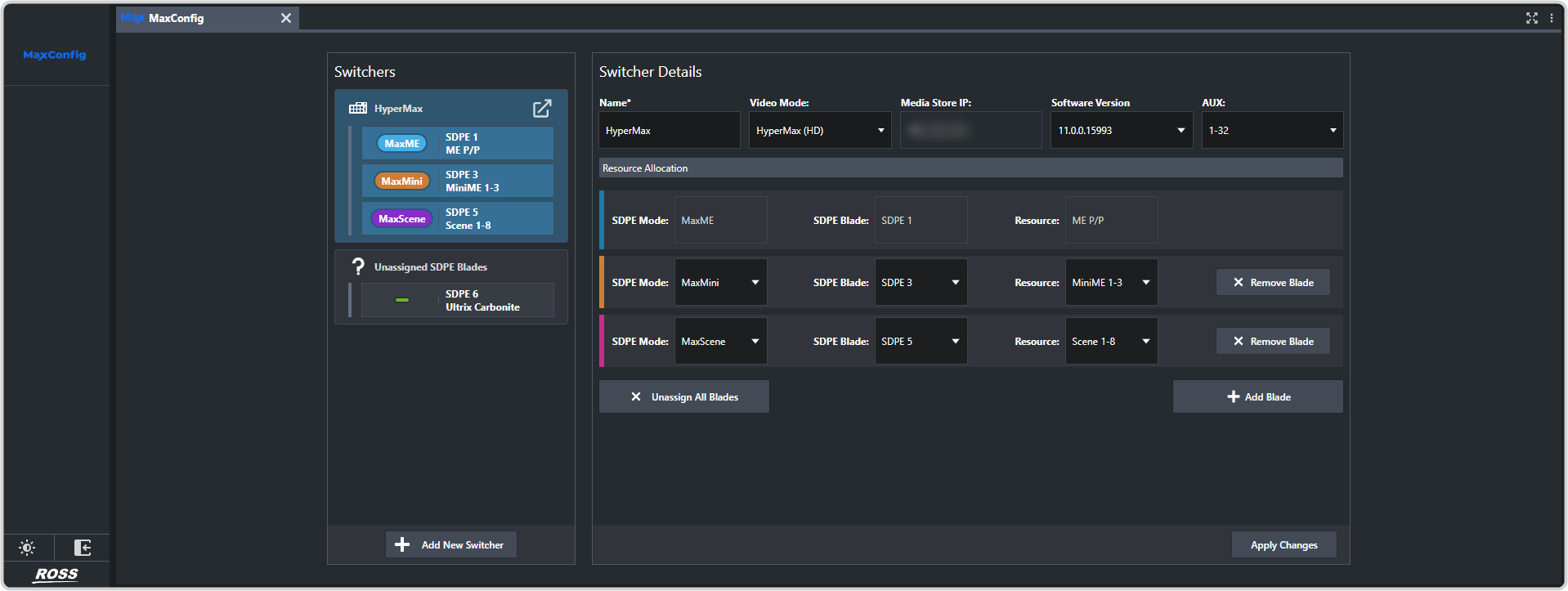Click the Unassigned SDPE Blades label
Image resolution: width=1568 pixels, height=591 pixels.
pos(431,267)
